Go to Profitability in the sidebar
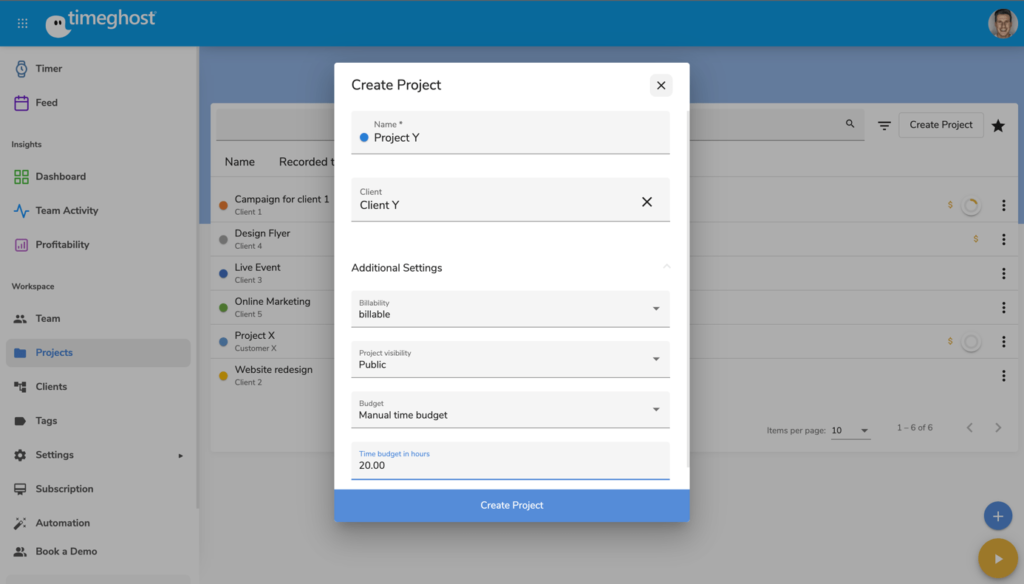The width and height of the screenshot is (1024, 584). coord(62,245)
